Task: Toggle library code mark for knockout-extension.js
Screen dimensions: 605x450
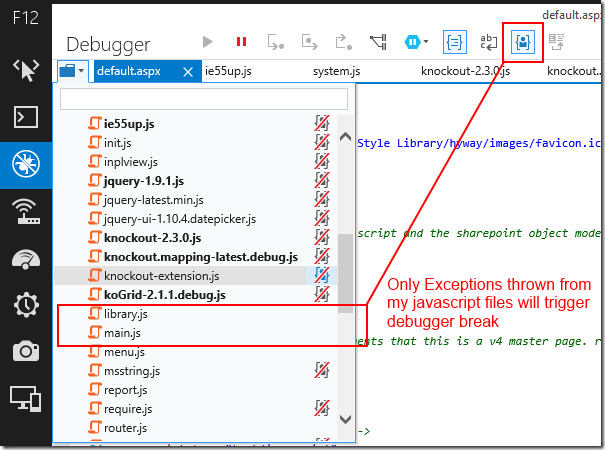Action: pyautogui.click(x=321, y=276)
